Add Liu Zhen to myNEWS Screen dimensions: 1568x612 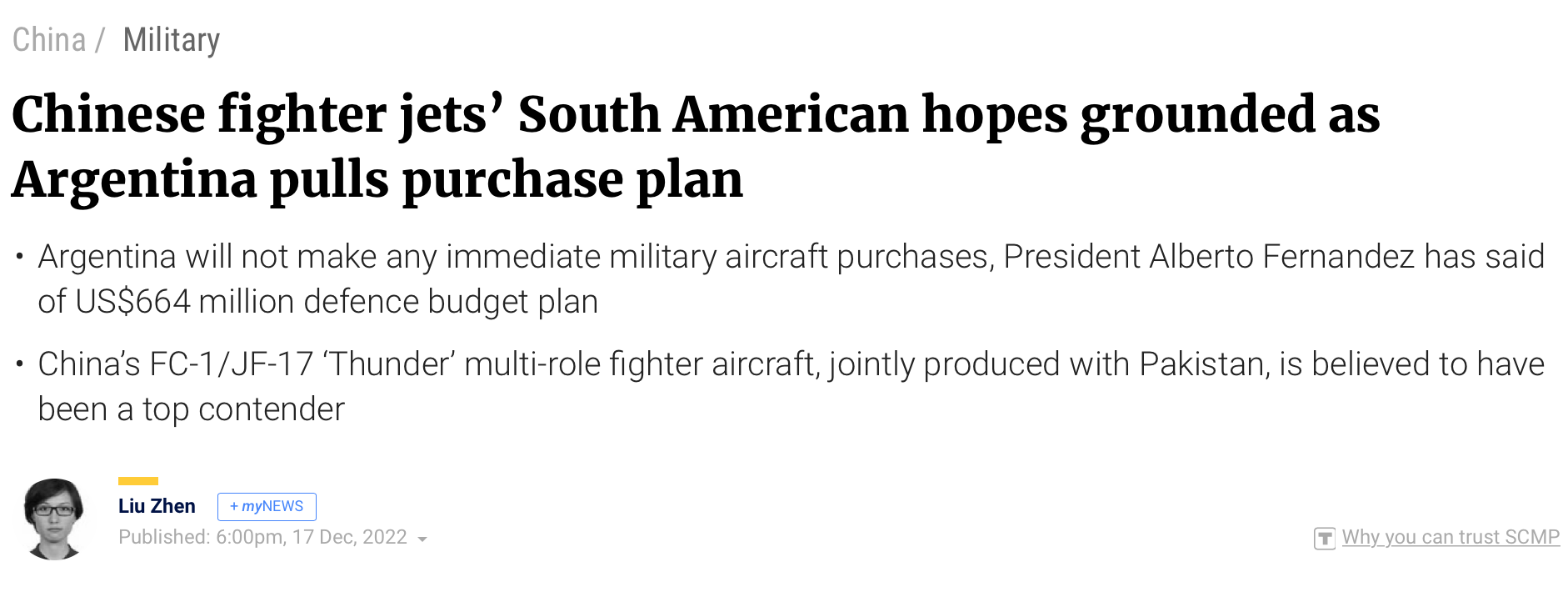[267, 506]
